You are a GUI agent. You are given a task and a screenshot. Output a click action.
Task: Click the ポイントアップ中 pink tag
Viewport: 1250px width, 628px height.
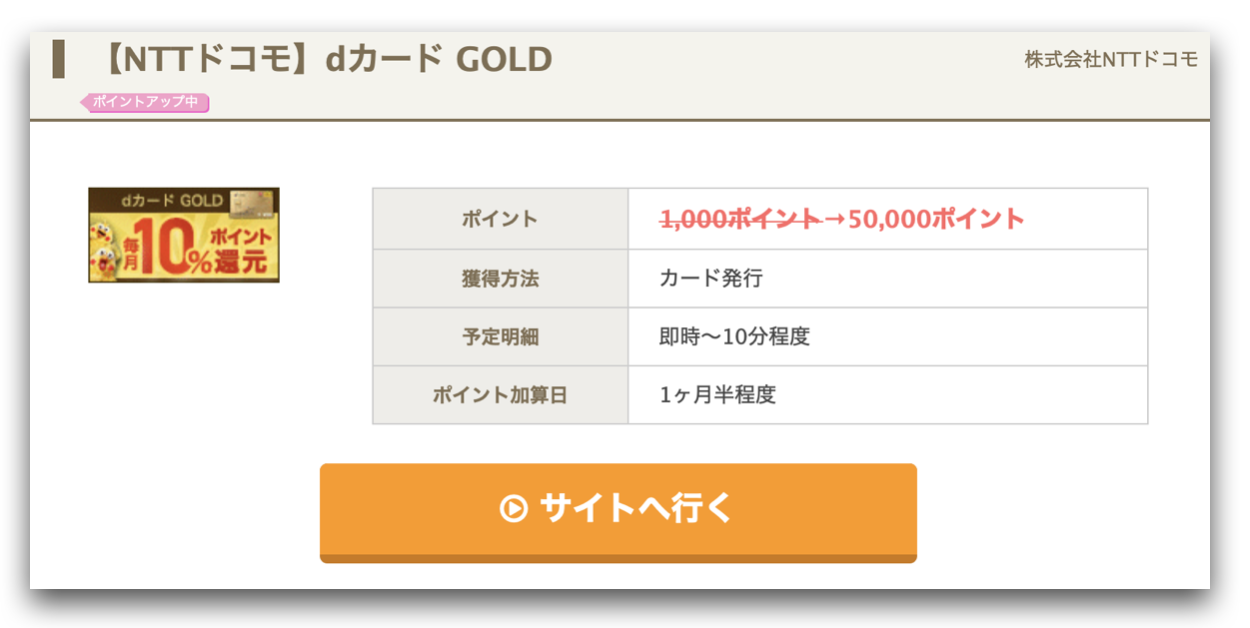point(144,102)
